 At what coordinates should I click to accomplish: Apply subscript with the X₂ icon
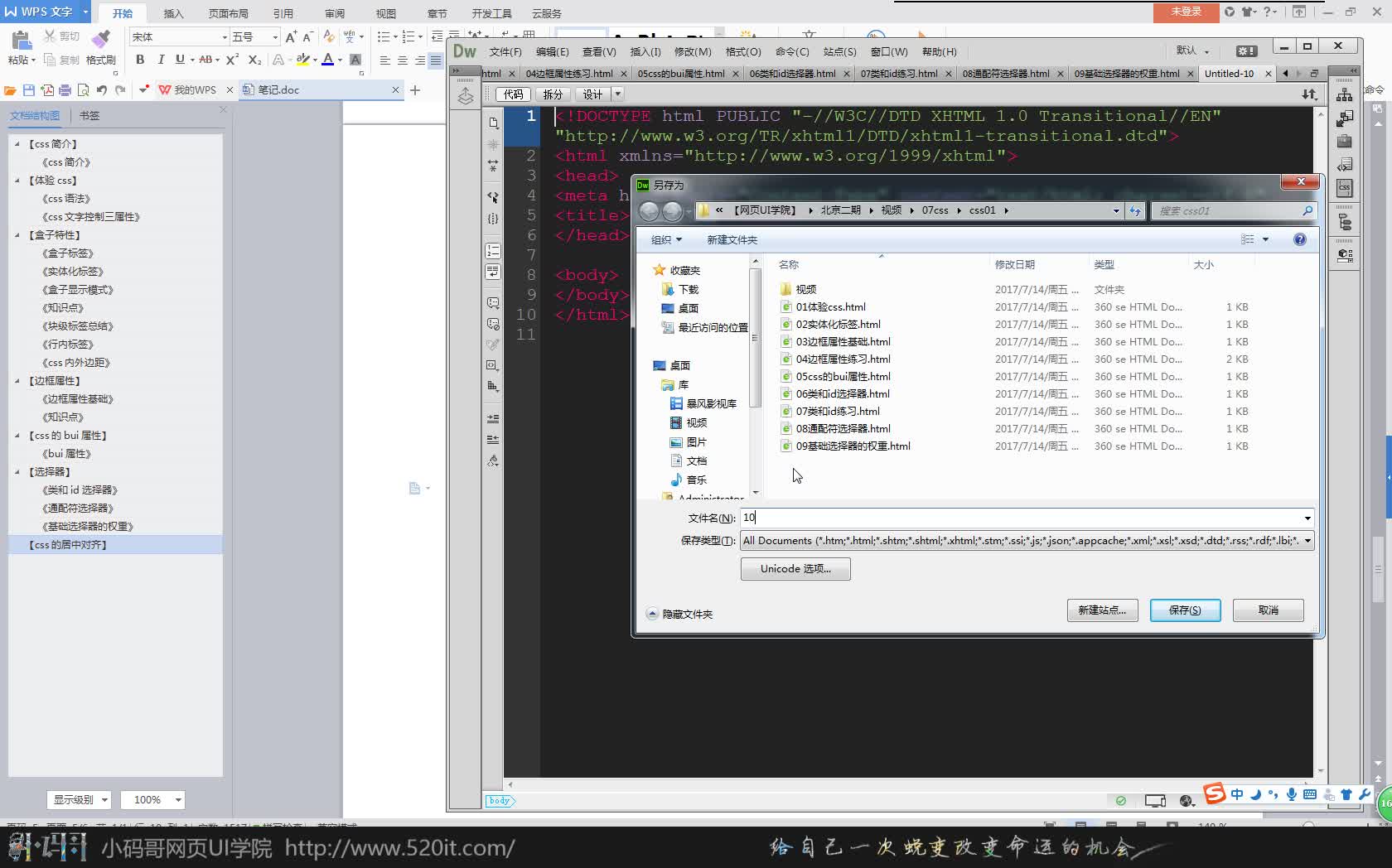tap(254, 60)
